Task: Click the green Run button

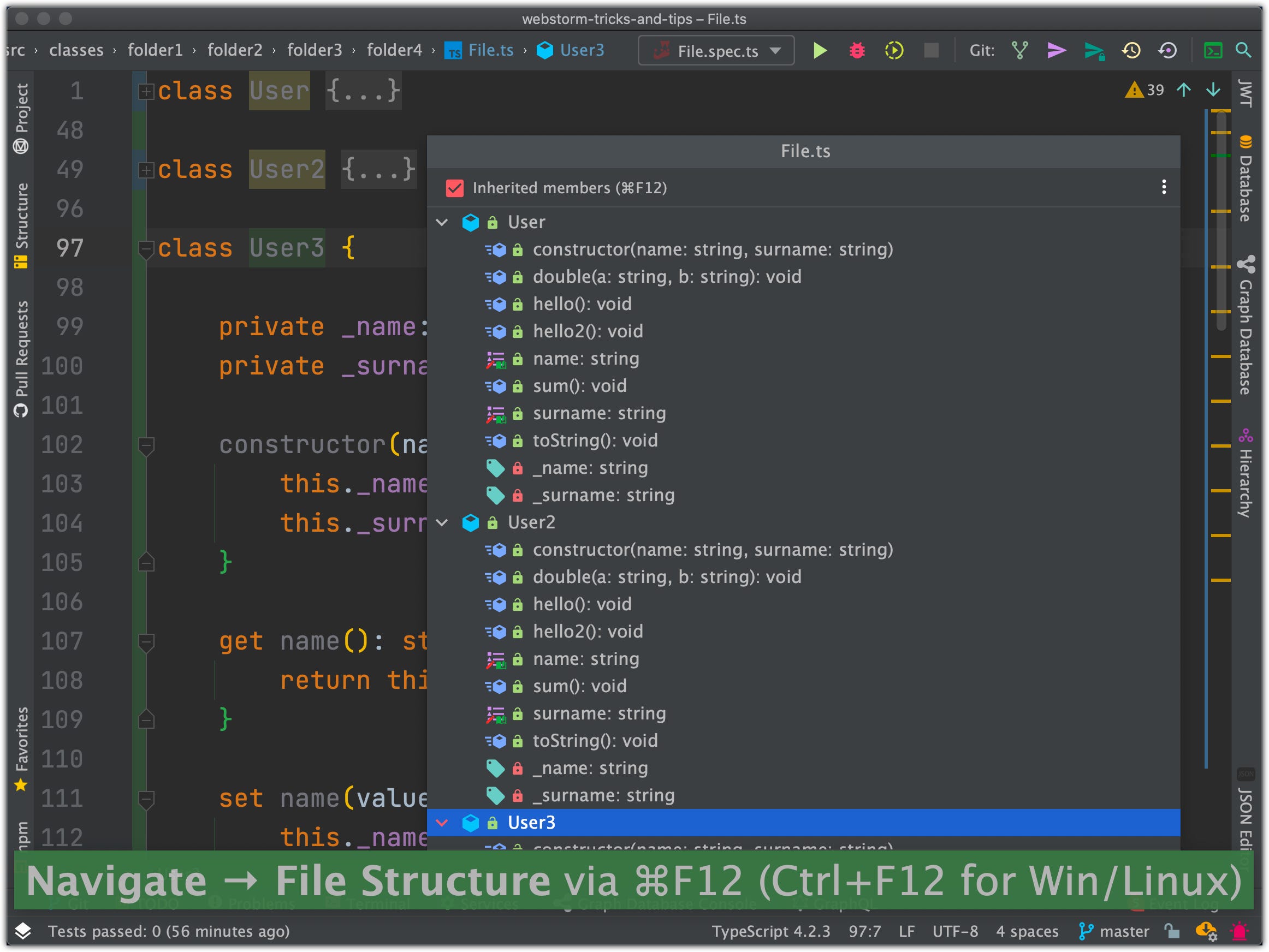Action: coord(820,50)
